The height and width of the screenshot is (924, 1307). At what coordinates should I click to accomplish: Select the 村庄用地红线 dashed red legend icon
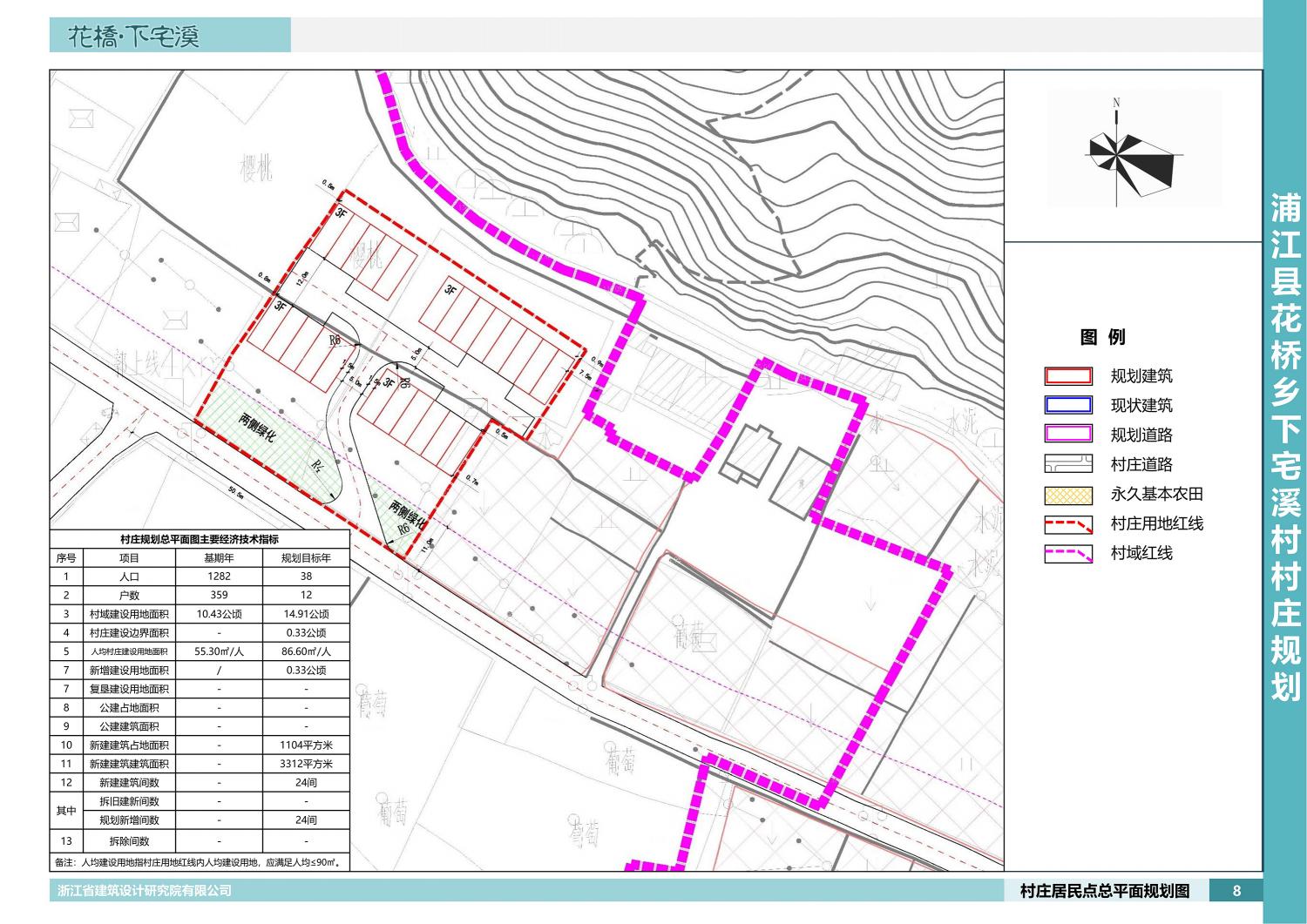point(1067,524)
